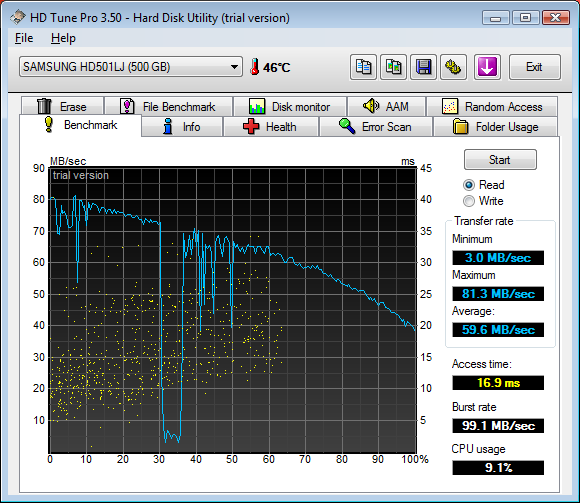
Task: Click the floppy disk save icon
Action: pos(424,67)
